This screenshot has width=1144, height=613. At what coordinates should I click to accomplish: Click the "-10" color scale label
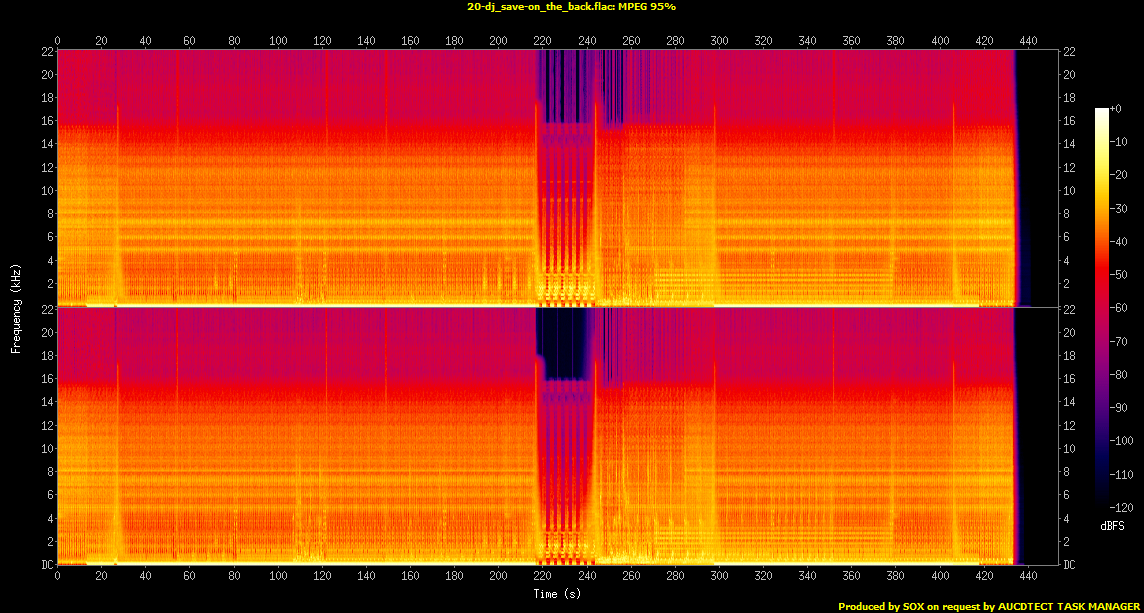click(x=1118, y=142)
